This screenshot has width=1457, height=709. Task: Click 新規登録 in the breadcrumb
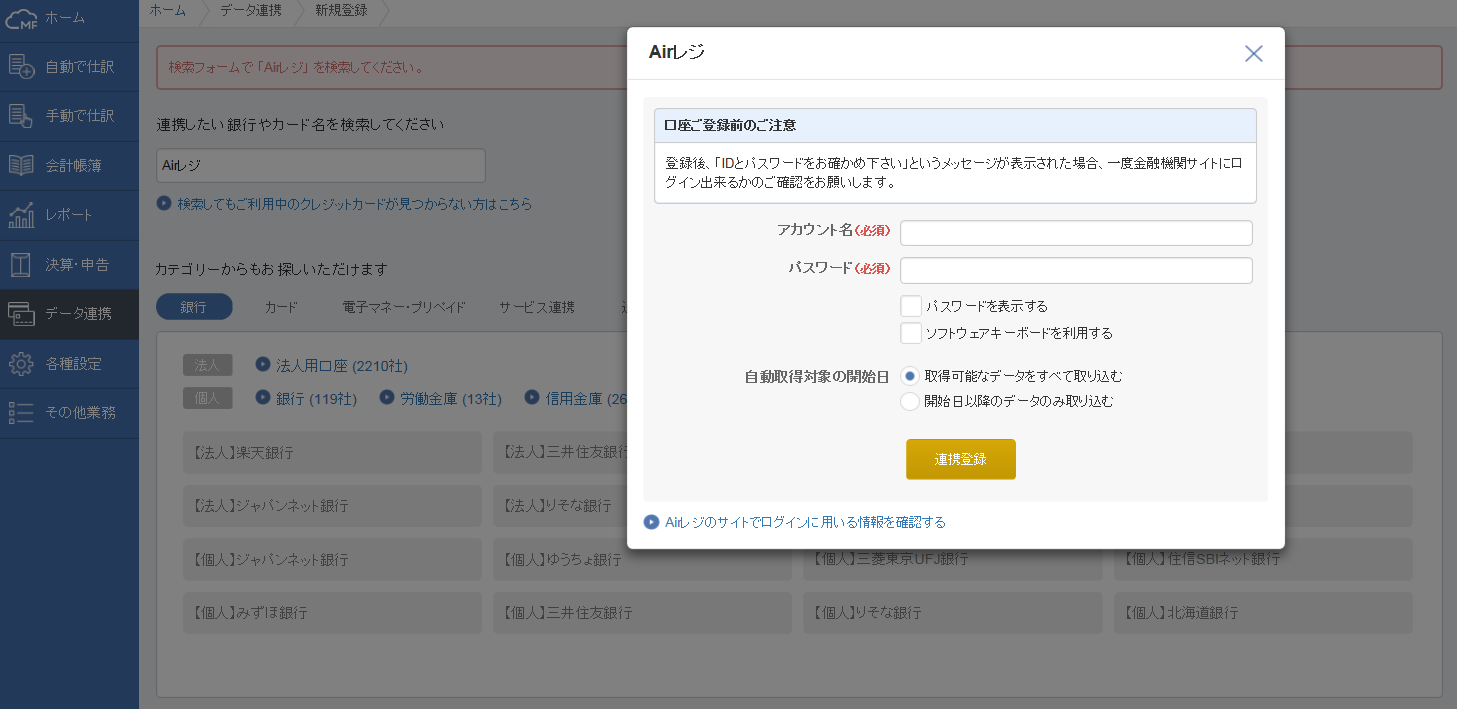click(x=341, y=9)
